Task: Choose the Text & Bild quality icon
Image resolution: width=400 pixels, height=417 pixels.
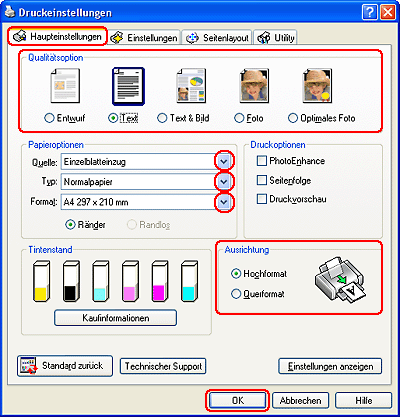Action: (191, 86)
